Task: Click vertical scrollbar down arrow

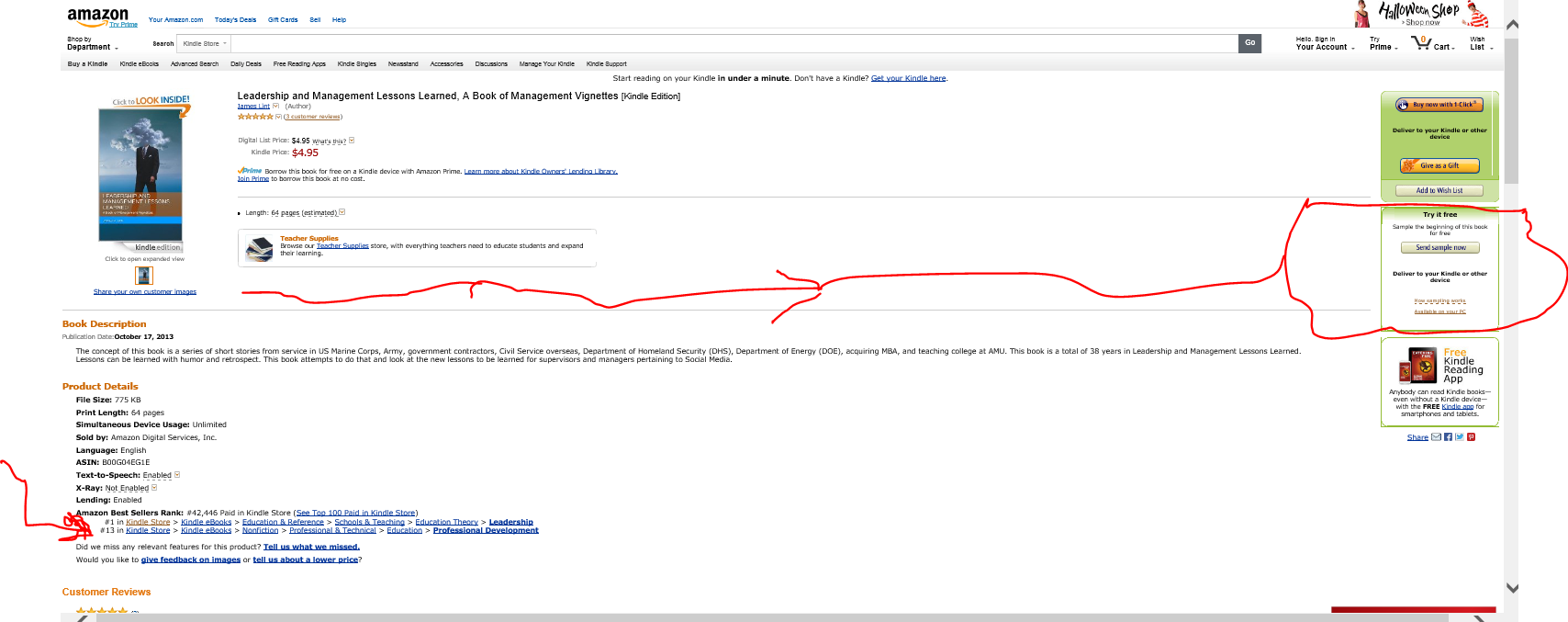Action: tap(1512, 588)
